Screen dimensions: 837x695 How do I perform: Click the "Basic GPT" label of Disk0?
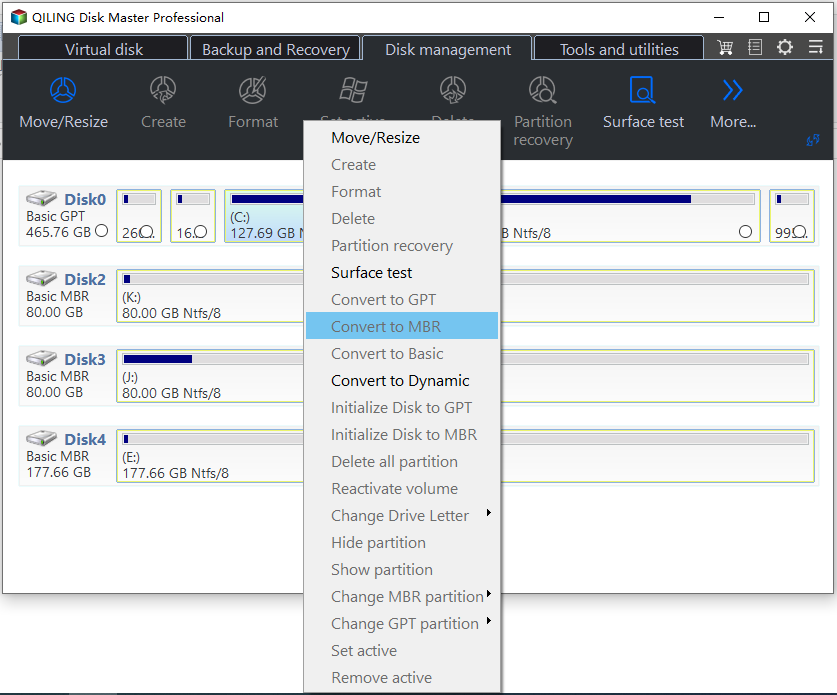click(56, 216)
